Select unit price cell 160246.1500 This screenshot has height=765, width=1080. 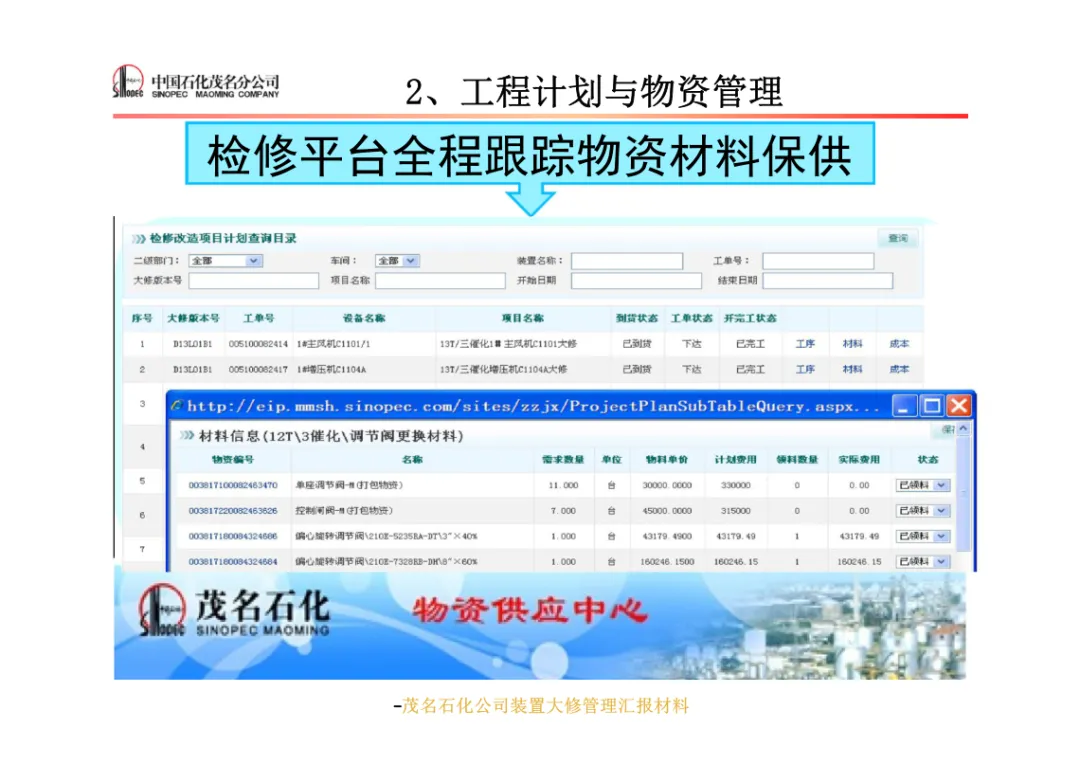pyautogui.click(x=667, y=562)
